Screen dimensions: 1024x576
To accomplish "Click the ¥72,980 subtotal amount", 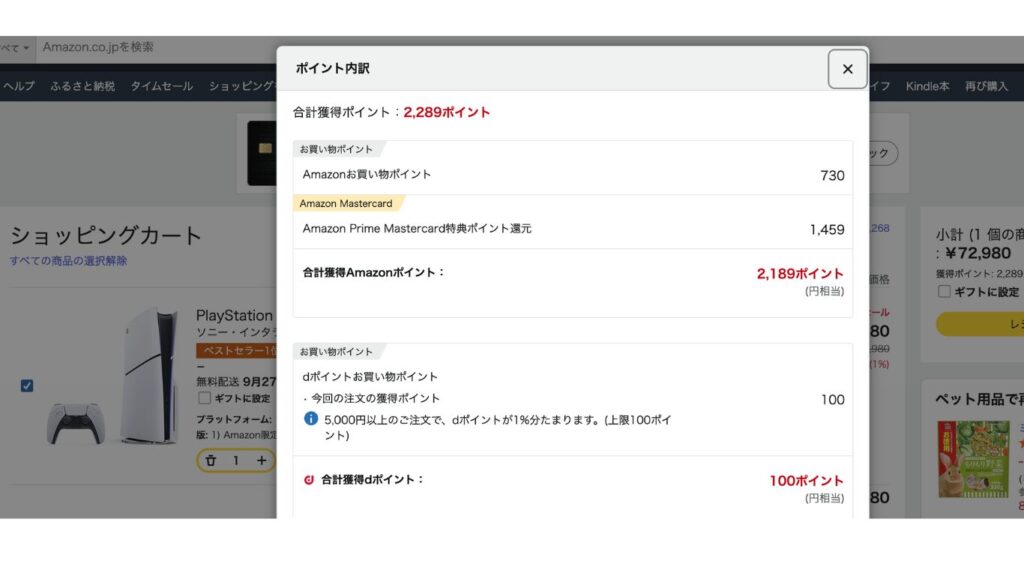I will click(x=978, y=253).
